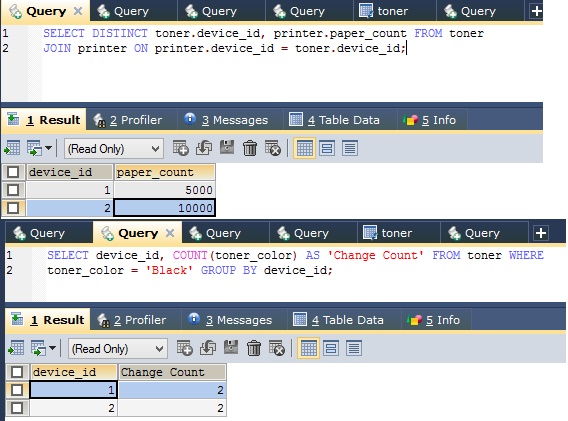Viewport: 568px width, 421px height.
Task: Click cancel changes icon above Change Count grid
Action: [277, 348]
